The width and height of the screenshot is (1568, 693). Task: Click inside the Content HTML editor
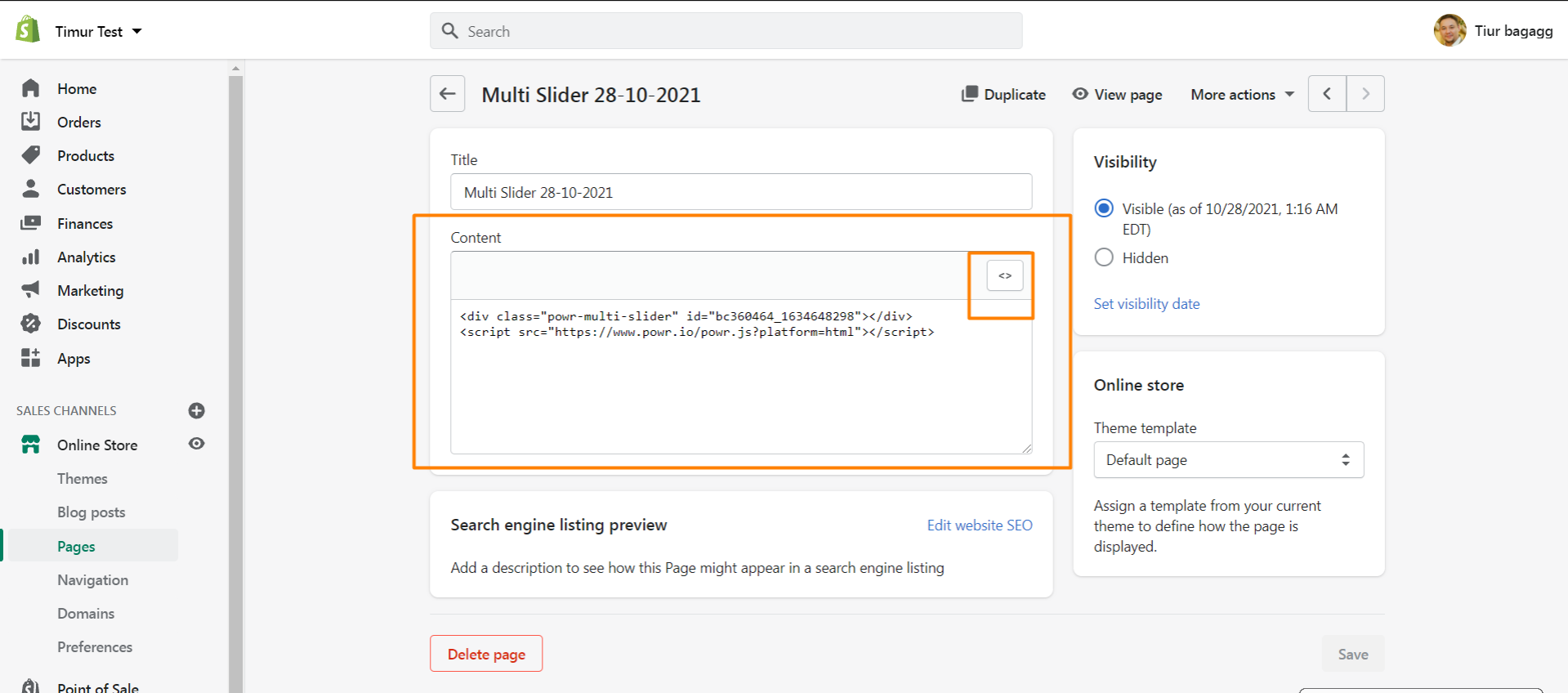tap(741, 376)
